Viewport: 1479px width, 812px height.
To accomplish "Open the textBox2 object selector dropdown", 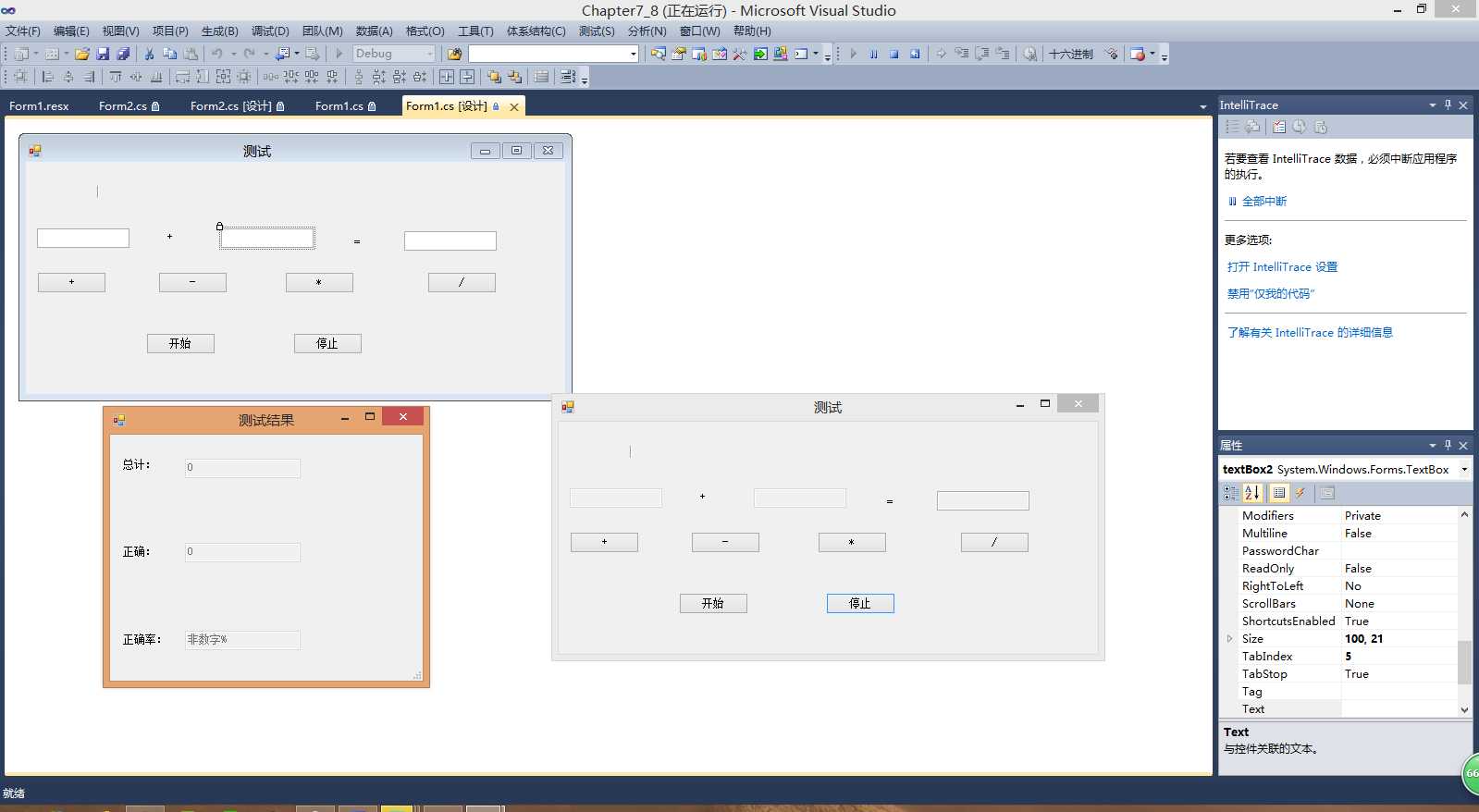I will click(1464, 469).
